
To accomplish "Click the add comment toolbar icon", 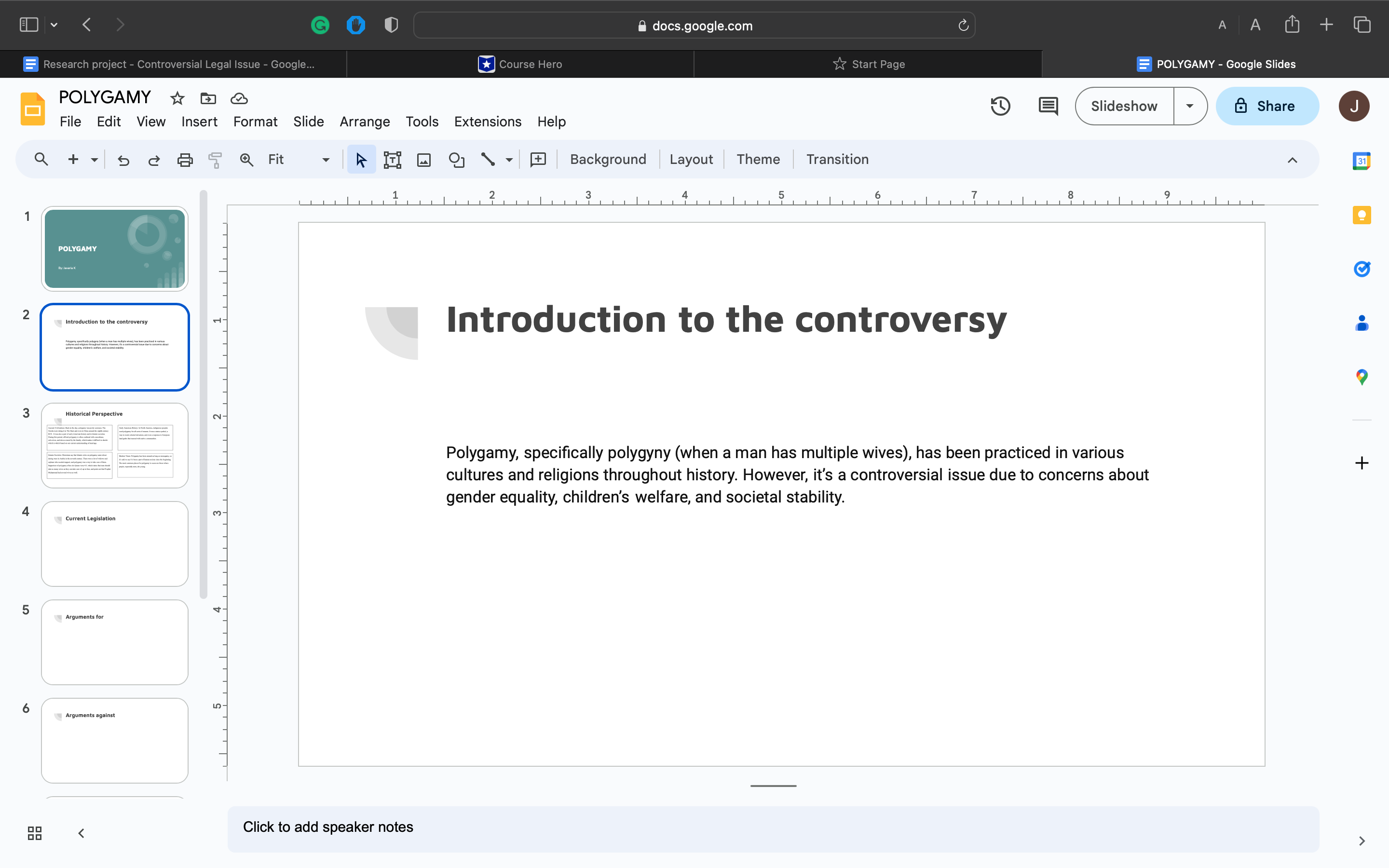I will coord(538,160).
